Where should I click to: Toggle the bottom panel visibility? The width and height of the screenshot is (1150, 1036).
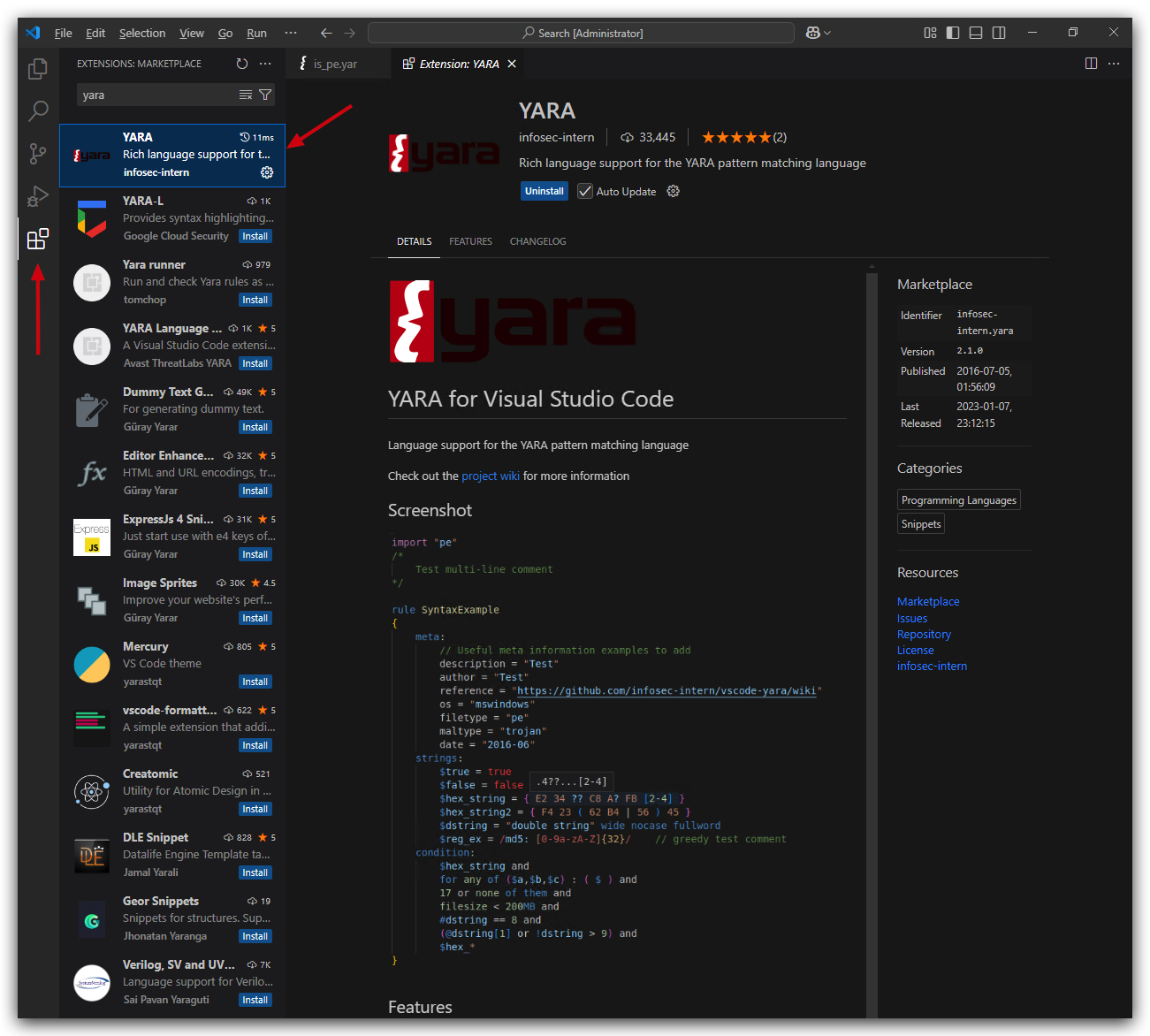tap(976, 33)
